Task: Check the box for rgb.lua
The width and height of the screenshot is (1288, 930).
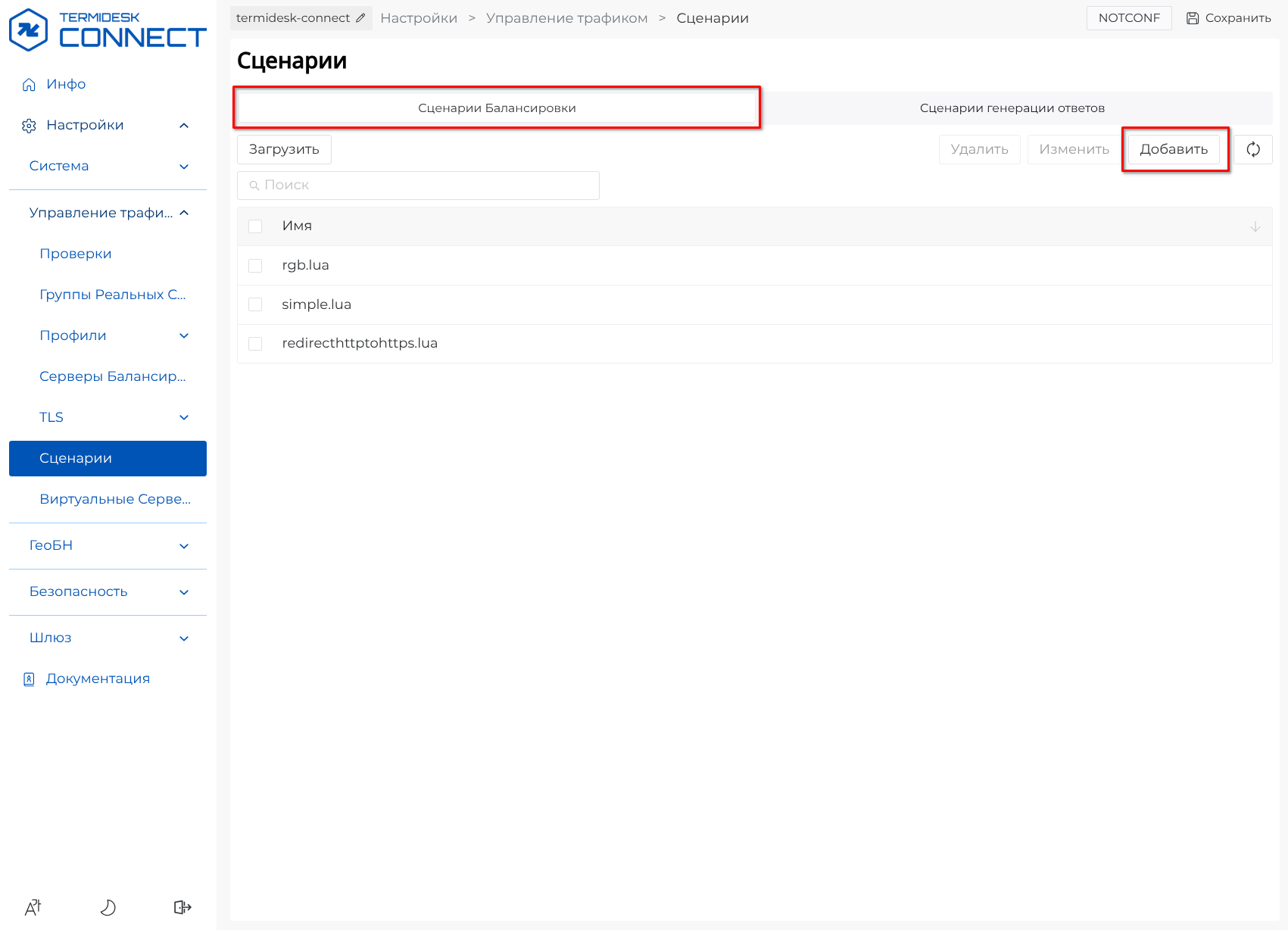Action: tap(255, 266)
